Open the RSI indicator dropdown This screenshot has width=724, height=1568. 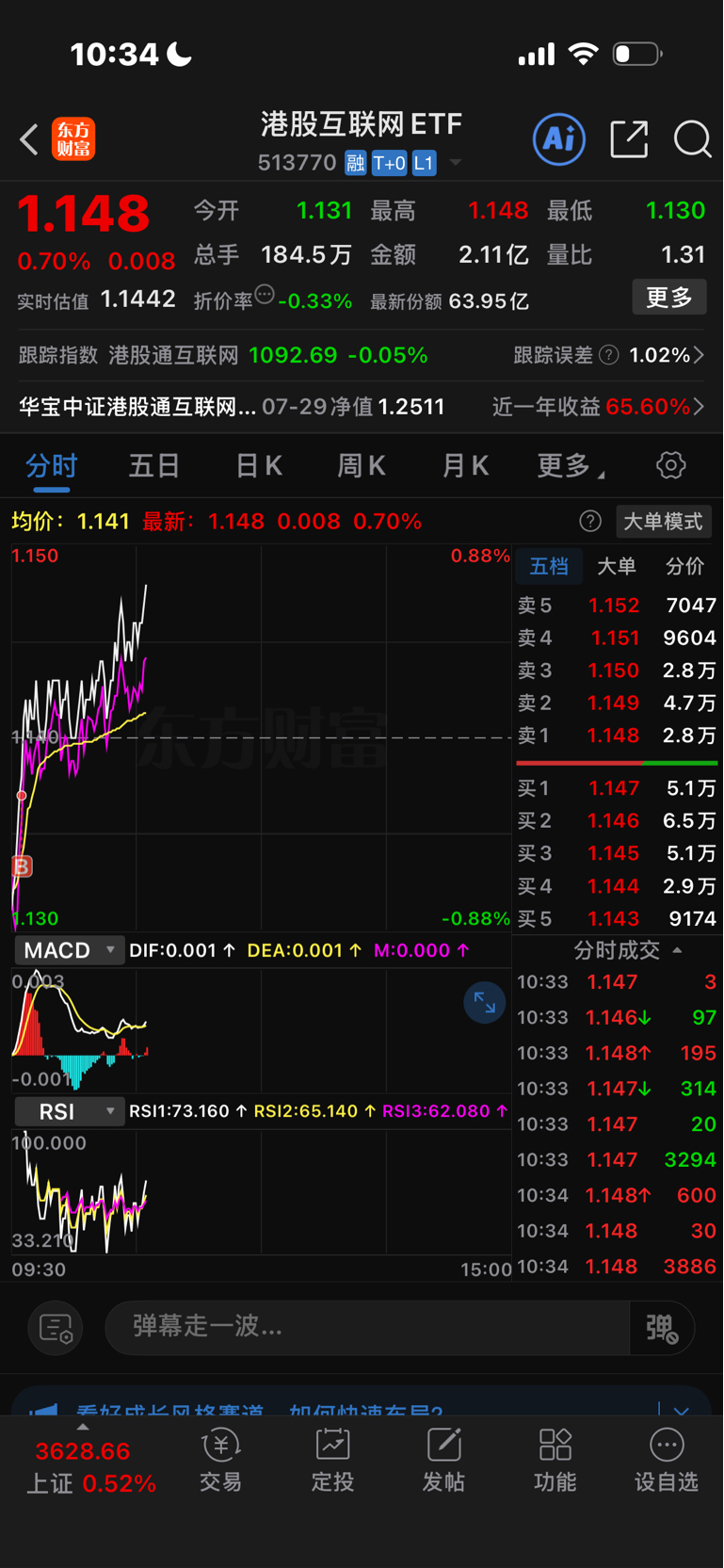69,1111
